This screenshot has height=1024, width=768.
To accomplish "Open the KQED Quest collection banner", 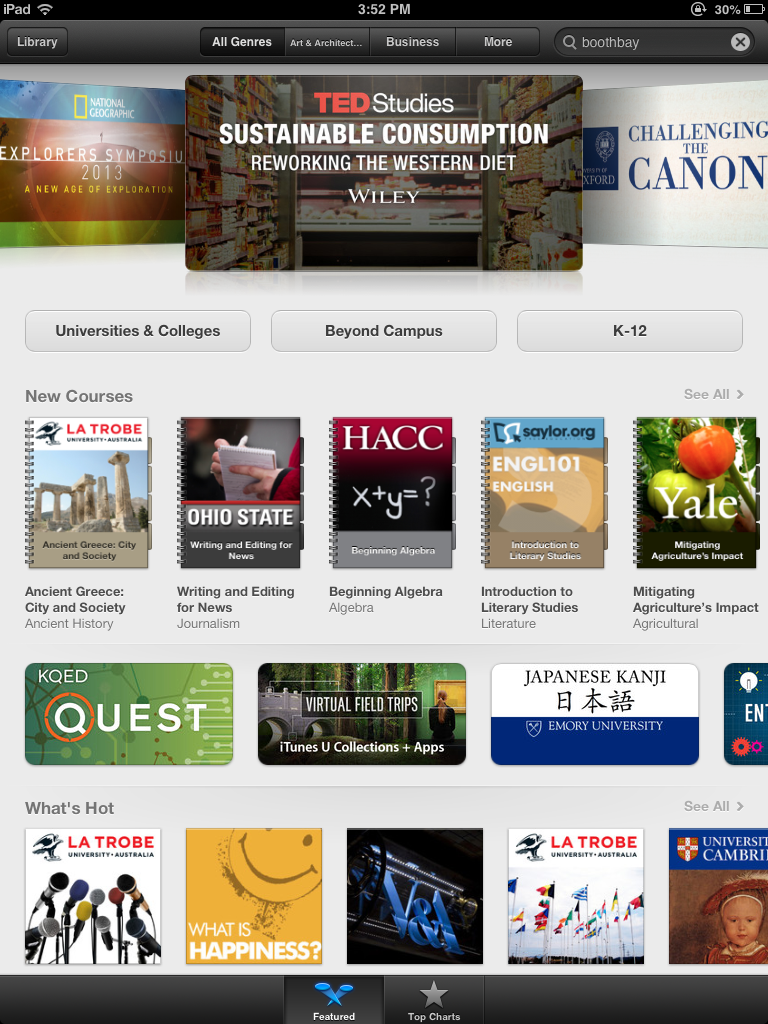I will coord(129,714).
